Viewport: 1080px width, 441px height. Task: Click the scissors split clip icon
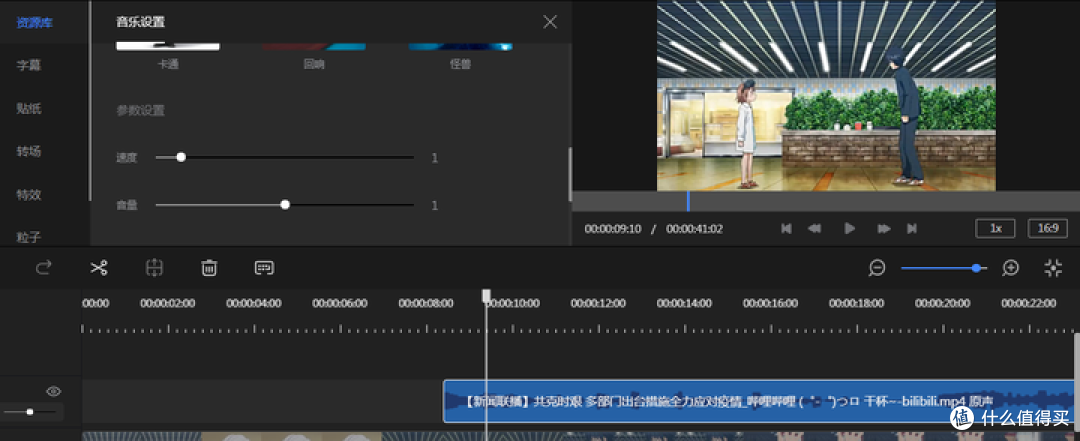tap(98, 268)
